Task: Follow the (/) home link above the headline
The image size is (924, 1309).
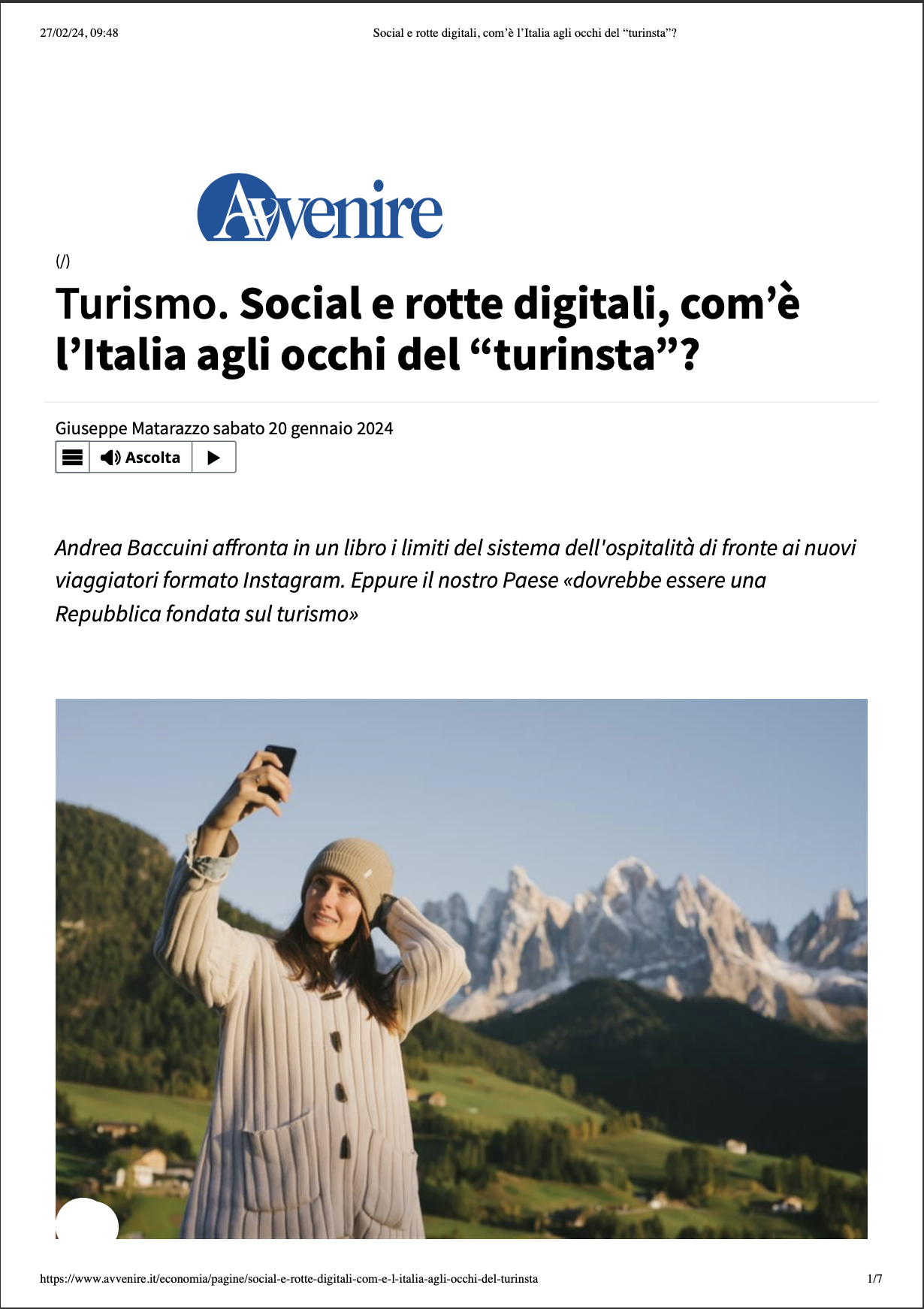Action: point(63,261)
